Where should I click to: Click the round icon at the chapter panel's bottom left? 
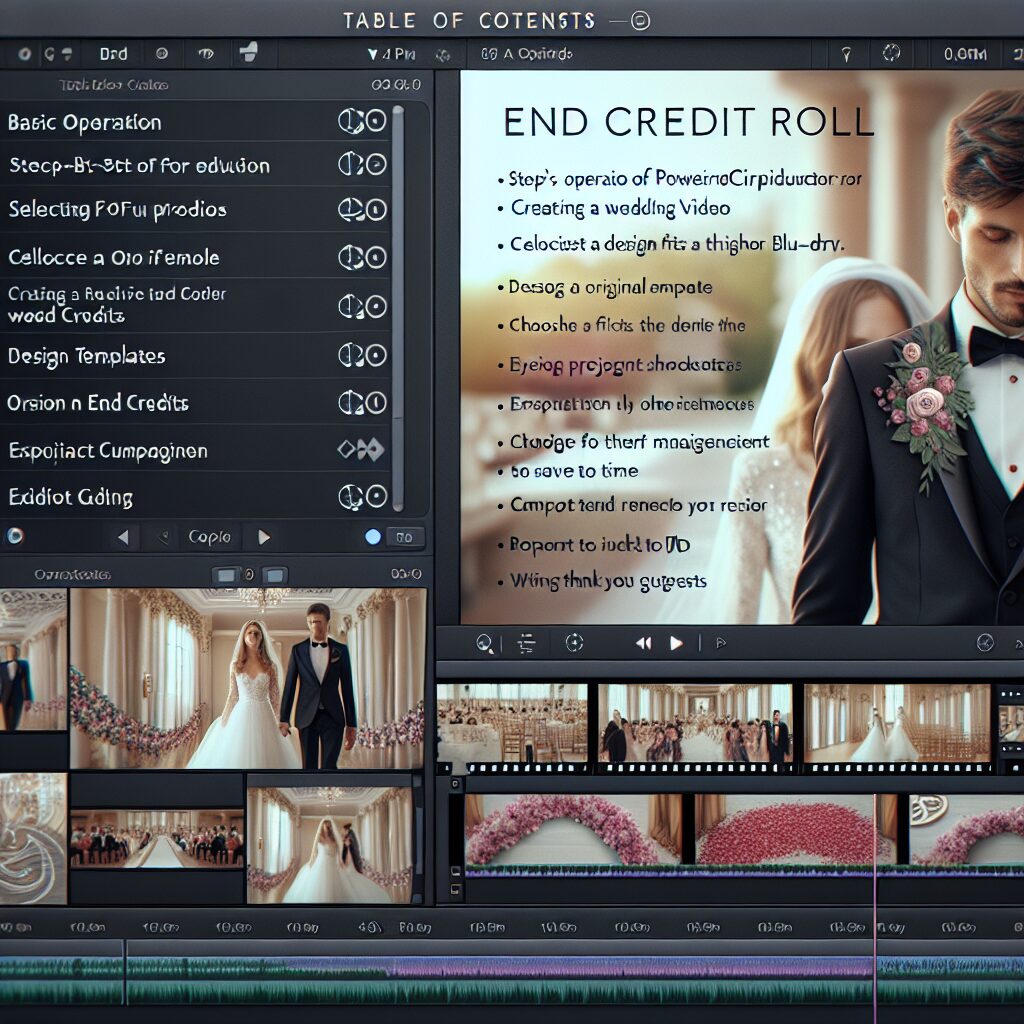[x=14, y=536]
